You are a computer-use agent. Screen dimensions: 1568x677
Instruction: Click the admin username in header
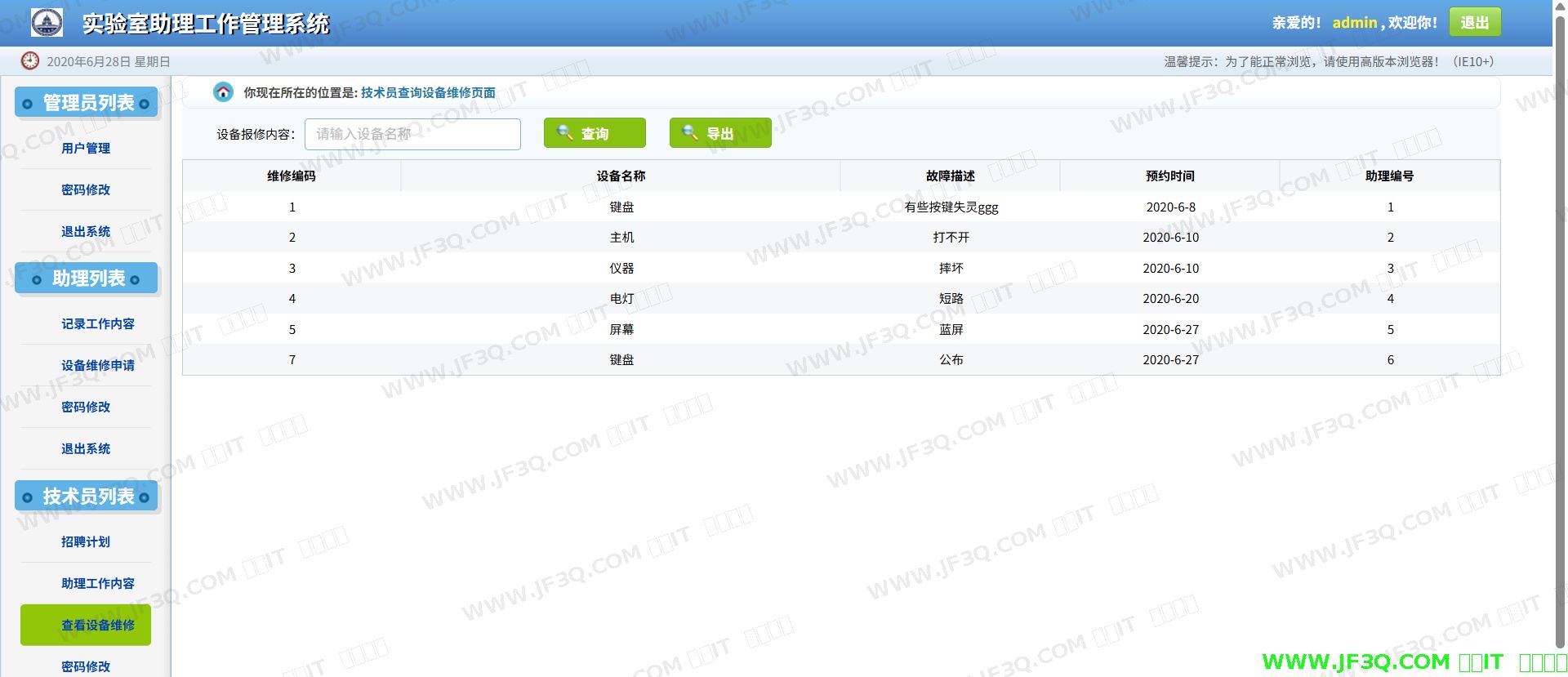tap(1354, 23)
